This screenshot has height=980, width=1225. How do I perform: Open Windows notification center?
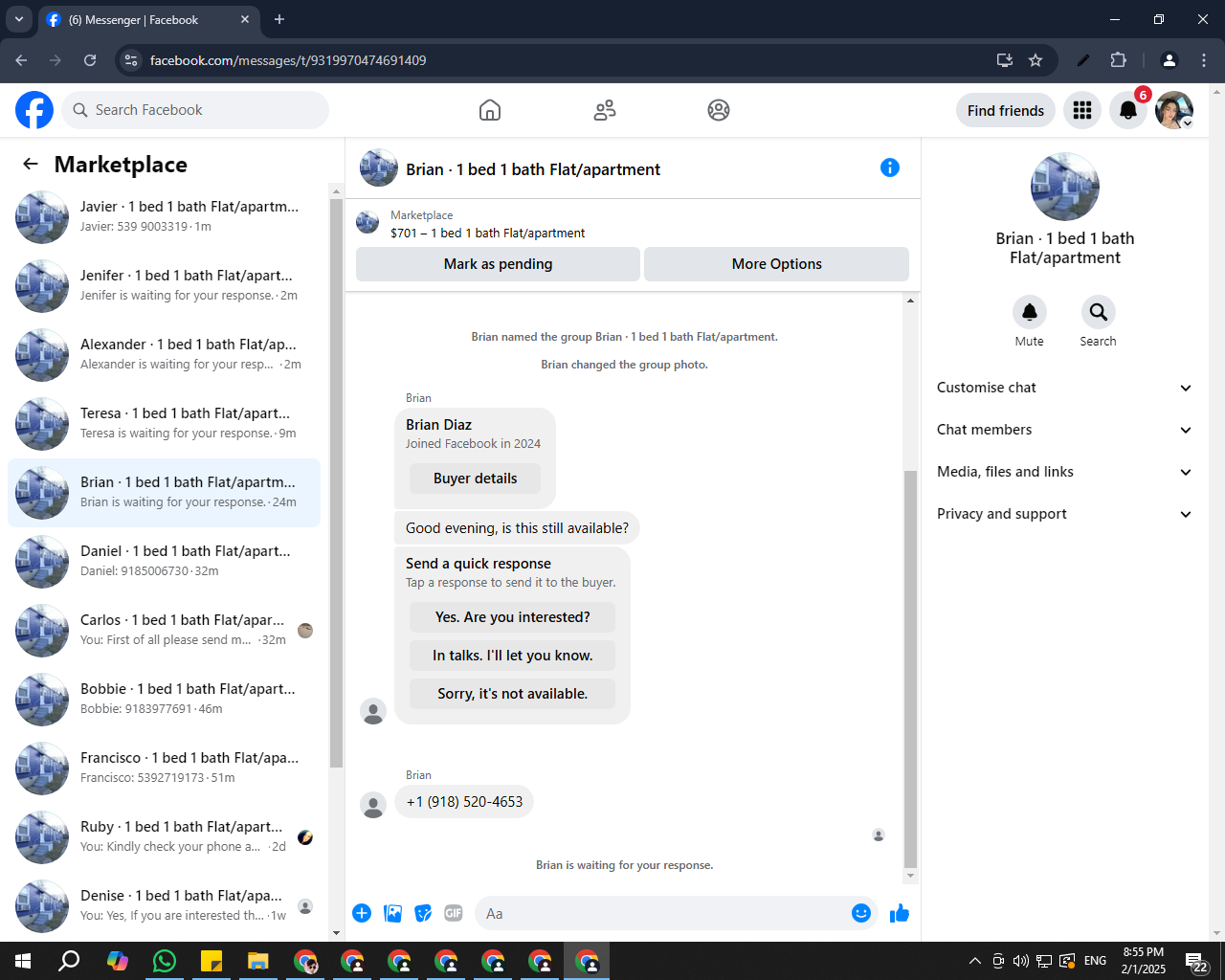pyautogui.click(x=1196, y=961)
